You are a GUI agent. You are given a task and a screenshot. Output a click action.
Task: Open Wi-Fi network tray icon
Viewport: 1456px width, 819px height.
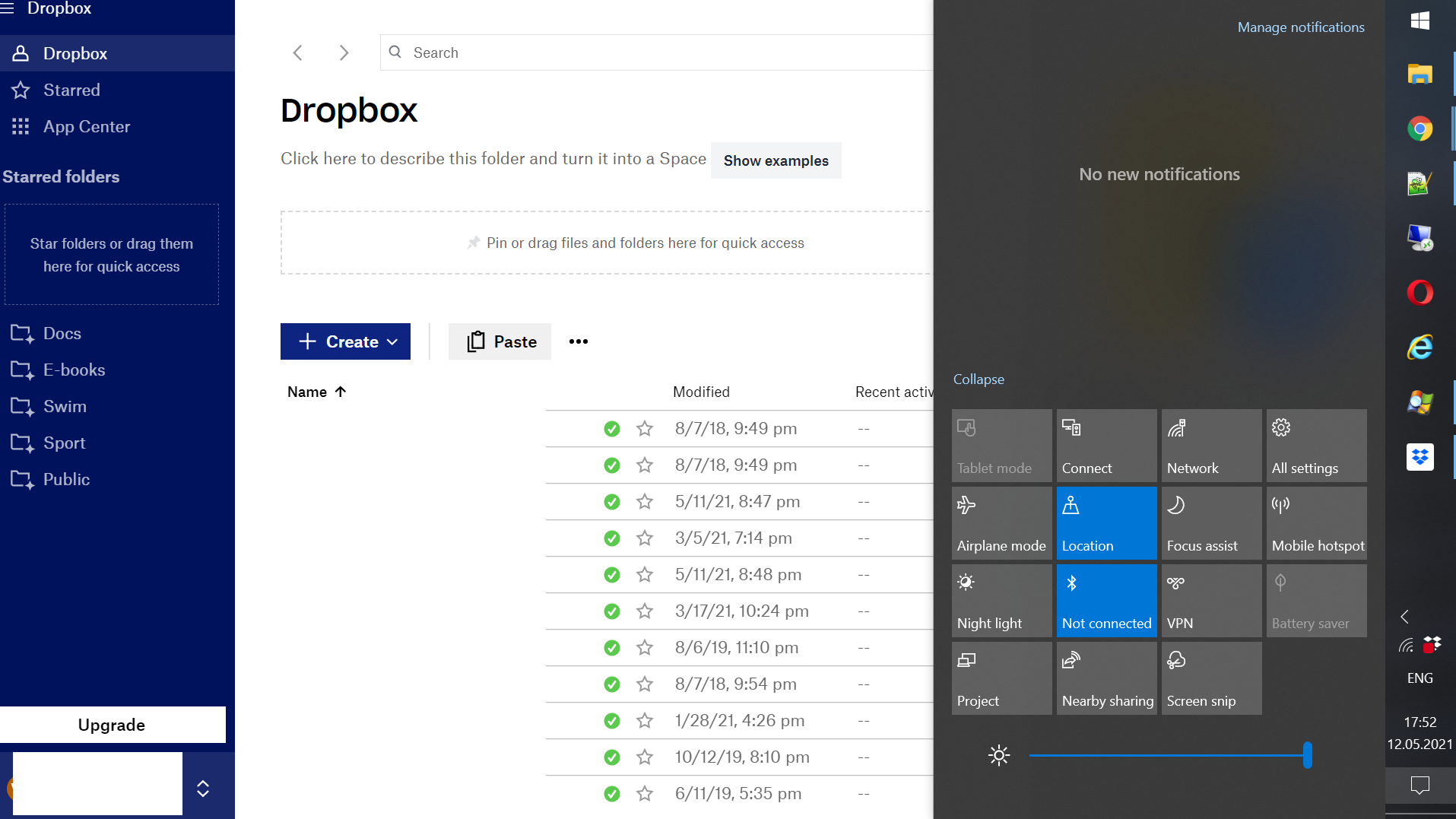click(x=1407, y=646)
